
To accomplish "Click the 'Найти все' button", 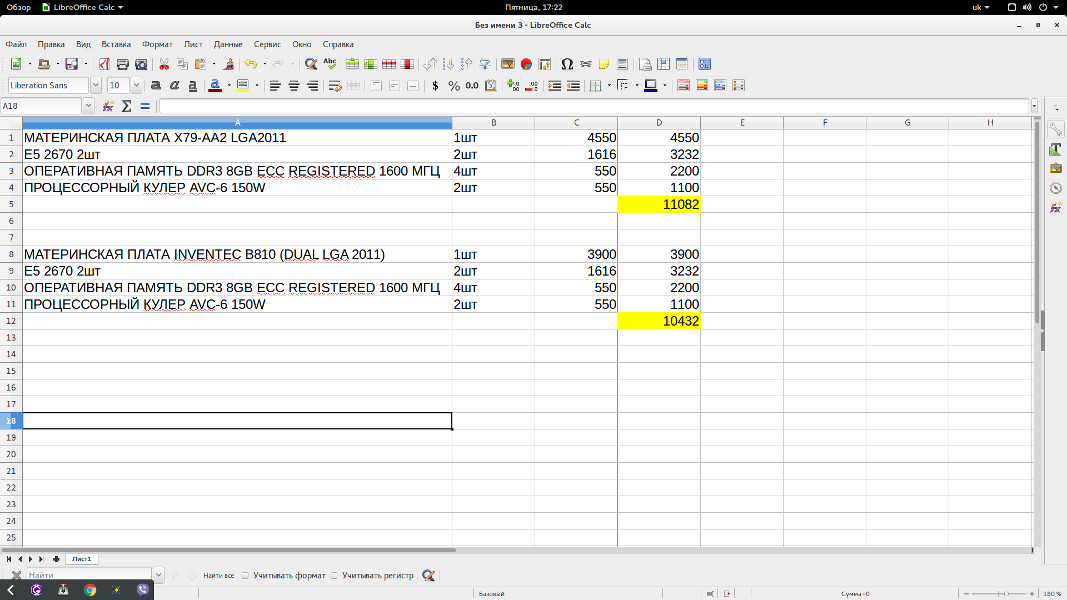I will [218, 576].
